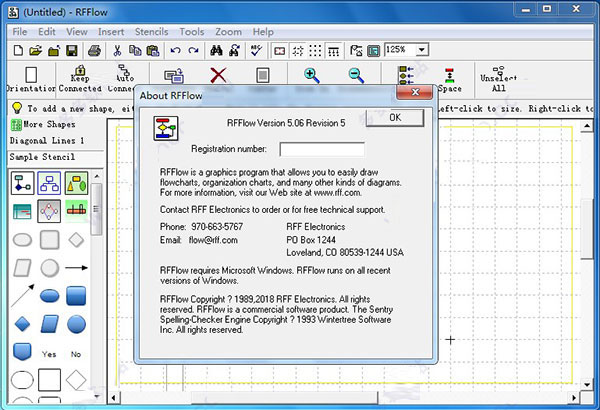Zoom in with the plus magnifier
This screenshot has width=600, height=410.
pos(311,75)
